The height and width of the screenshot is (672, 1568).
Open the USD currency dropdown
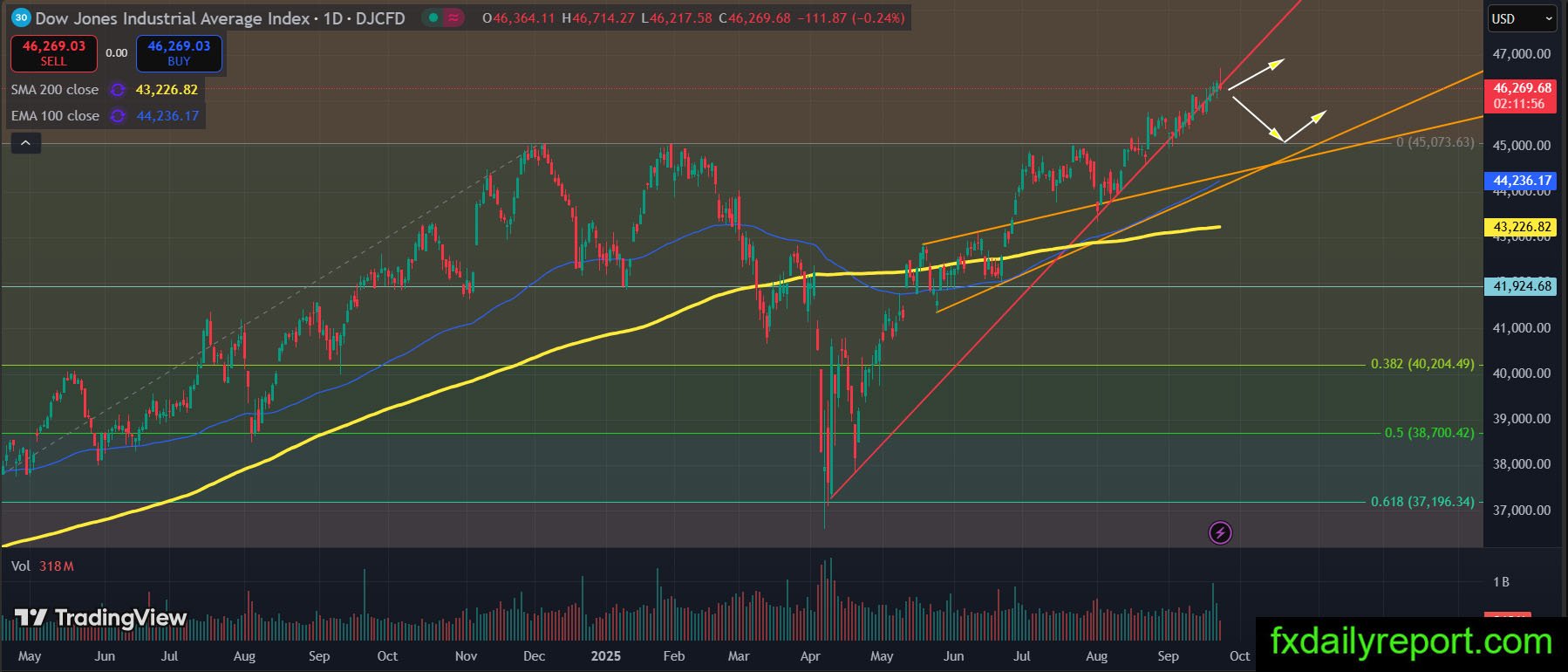pyautogui.click(x=1522, y=18)
